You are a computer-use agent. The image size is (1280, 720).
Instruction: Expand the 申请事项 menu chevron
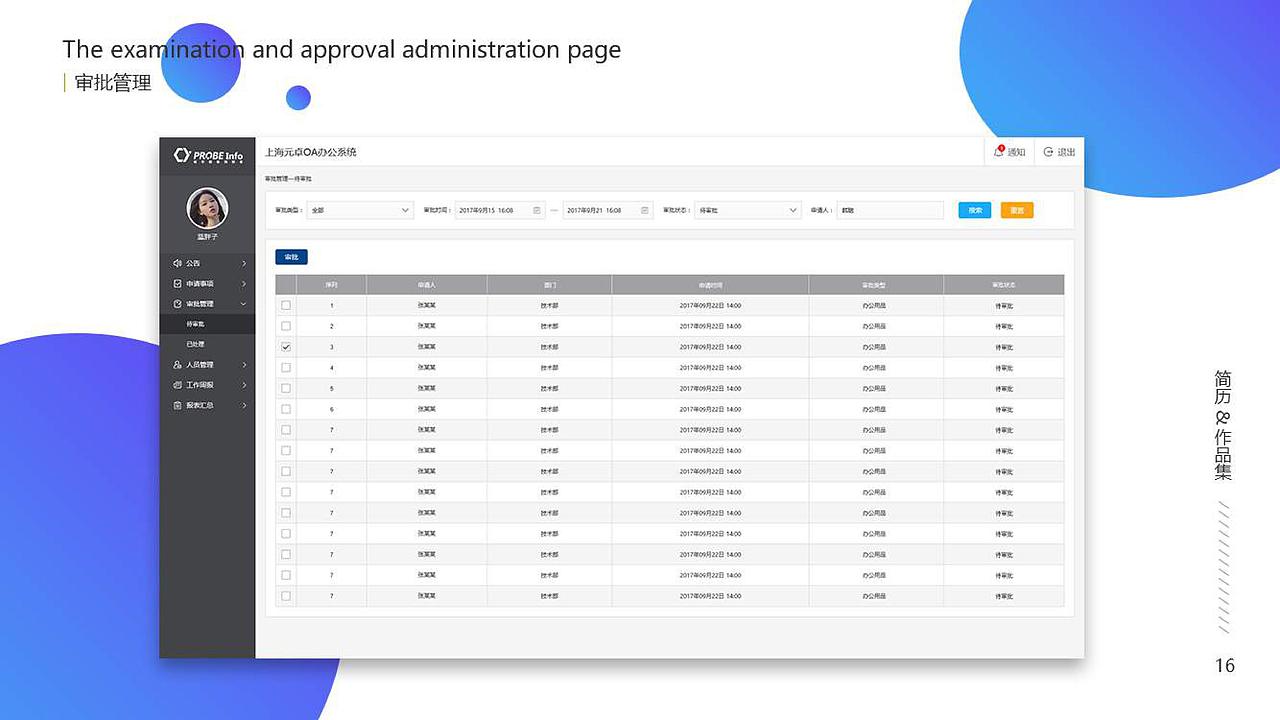pos(244,284)
